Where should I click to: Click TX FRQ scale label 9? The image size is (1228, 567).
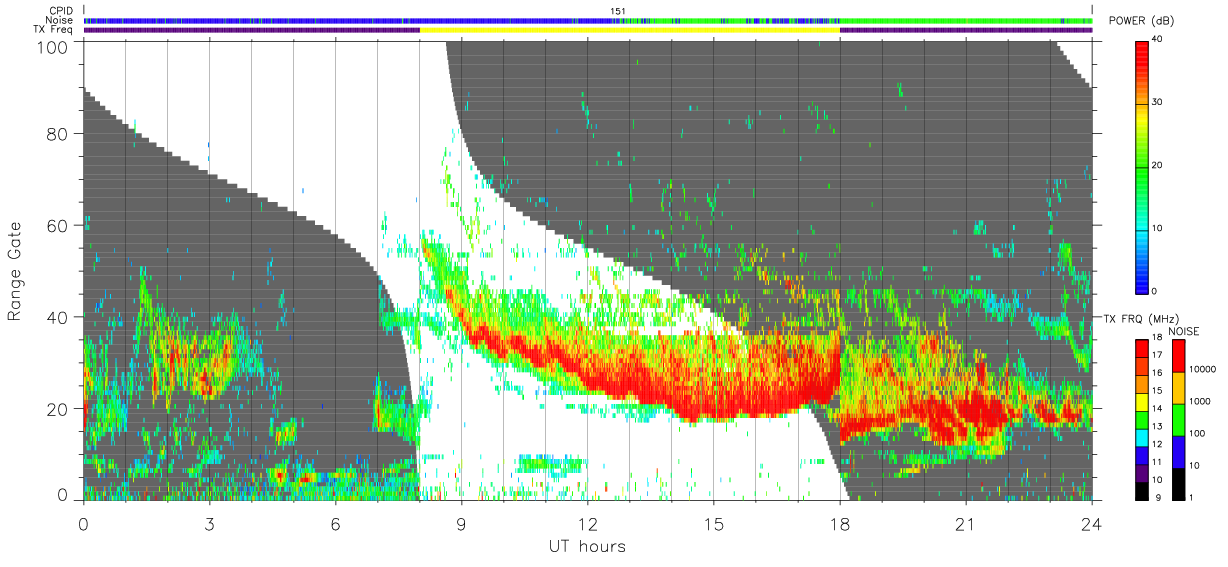click(1160, 497)
